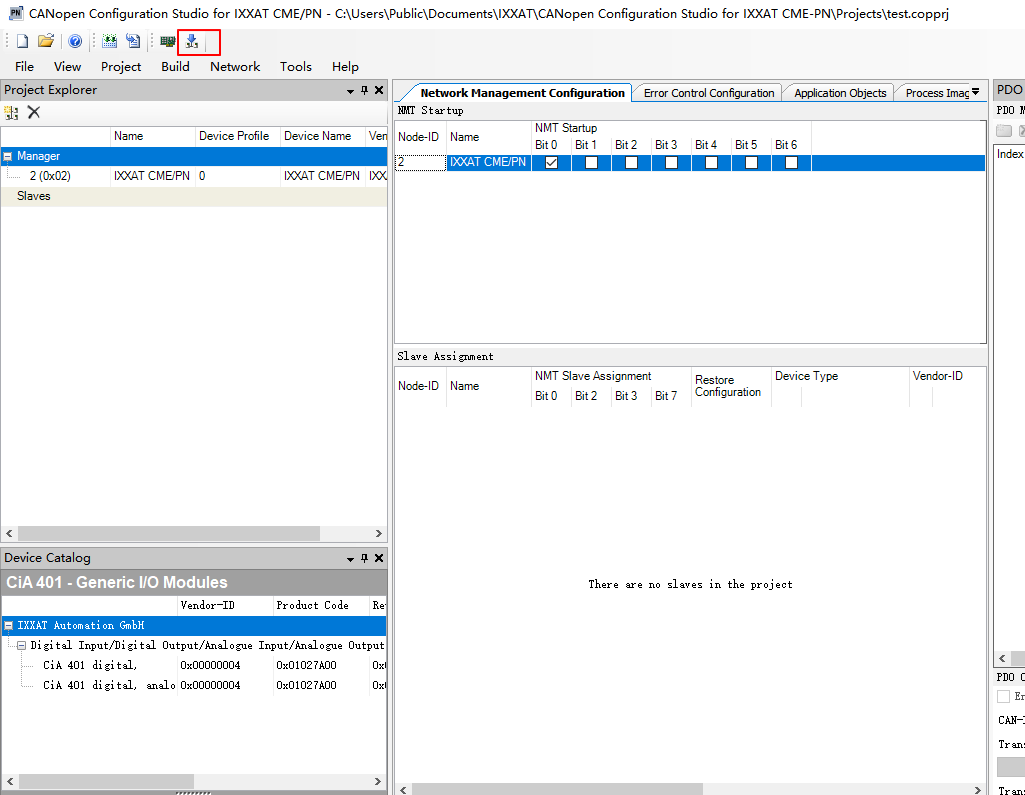Toggle NMT Startup Bit 1 checkbox
Viewport: 1025px width, 795px height.
click(592, 163)
